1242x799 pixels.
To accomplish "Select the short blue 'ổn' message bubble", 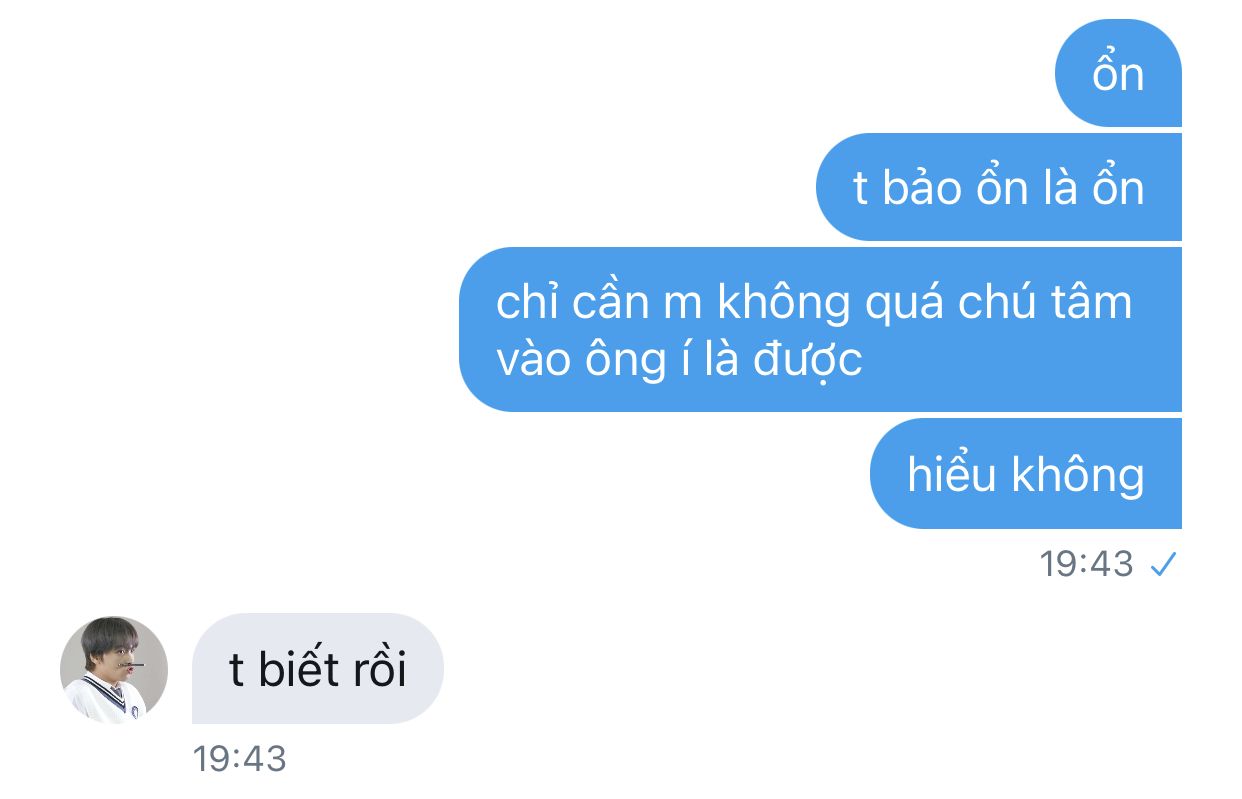I will [1118, 72].
